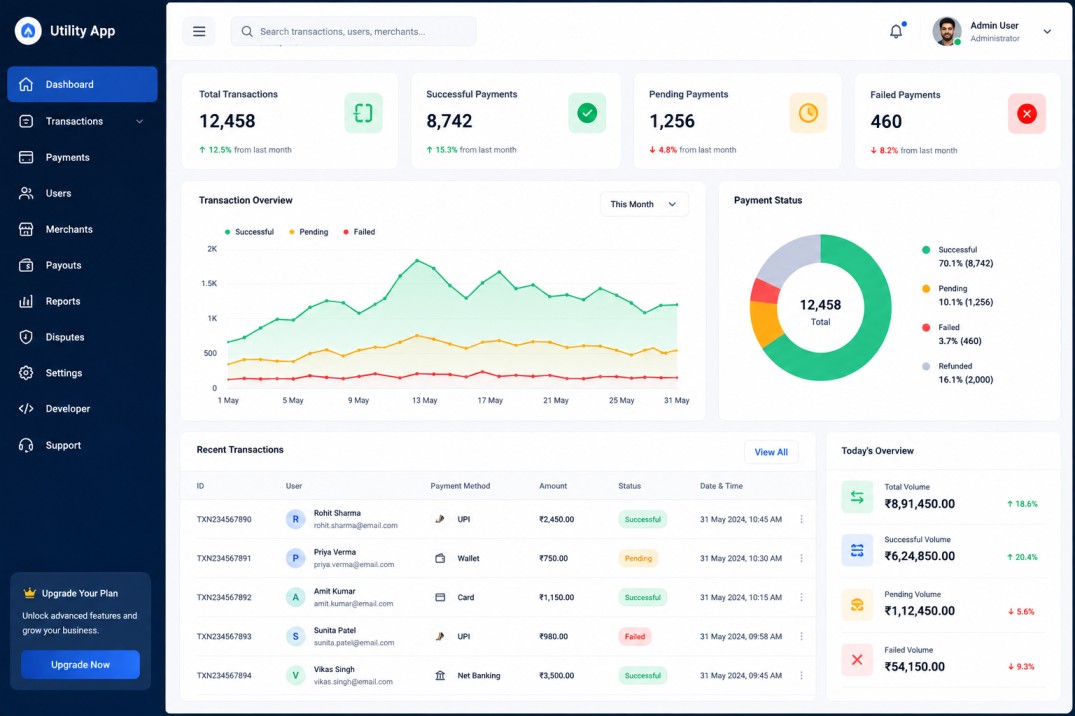
Task: Click the Total Volume swap arrows icon
Action: click(857, 497)
